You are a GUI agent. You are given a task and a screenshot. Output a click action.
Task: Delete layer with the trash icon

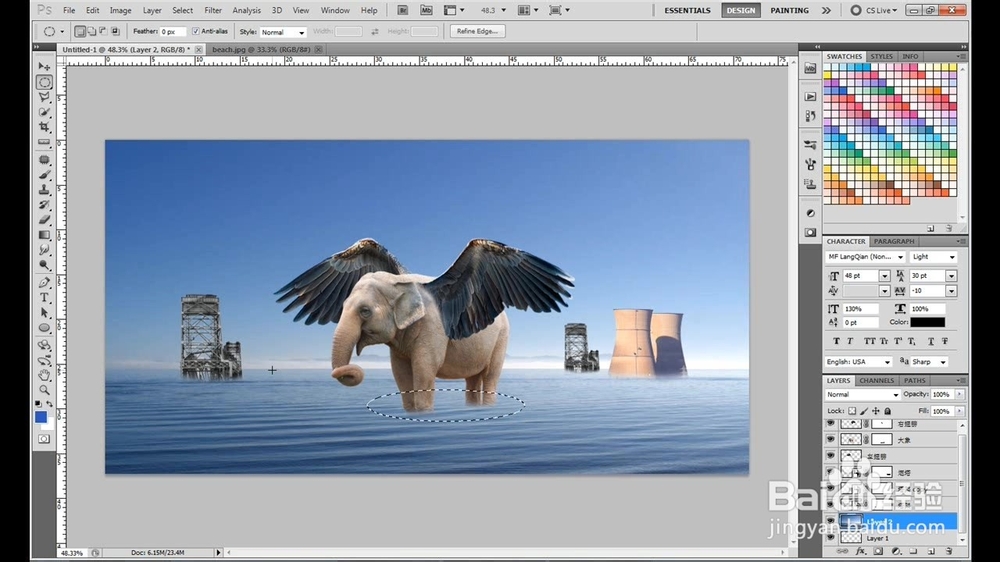point(948,551)
